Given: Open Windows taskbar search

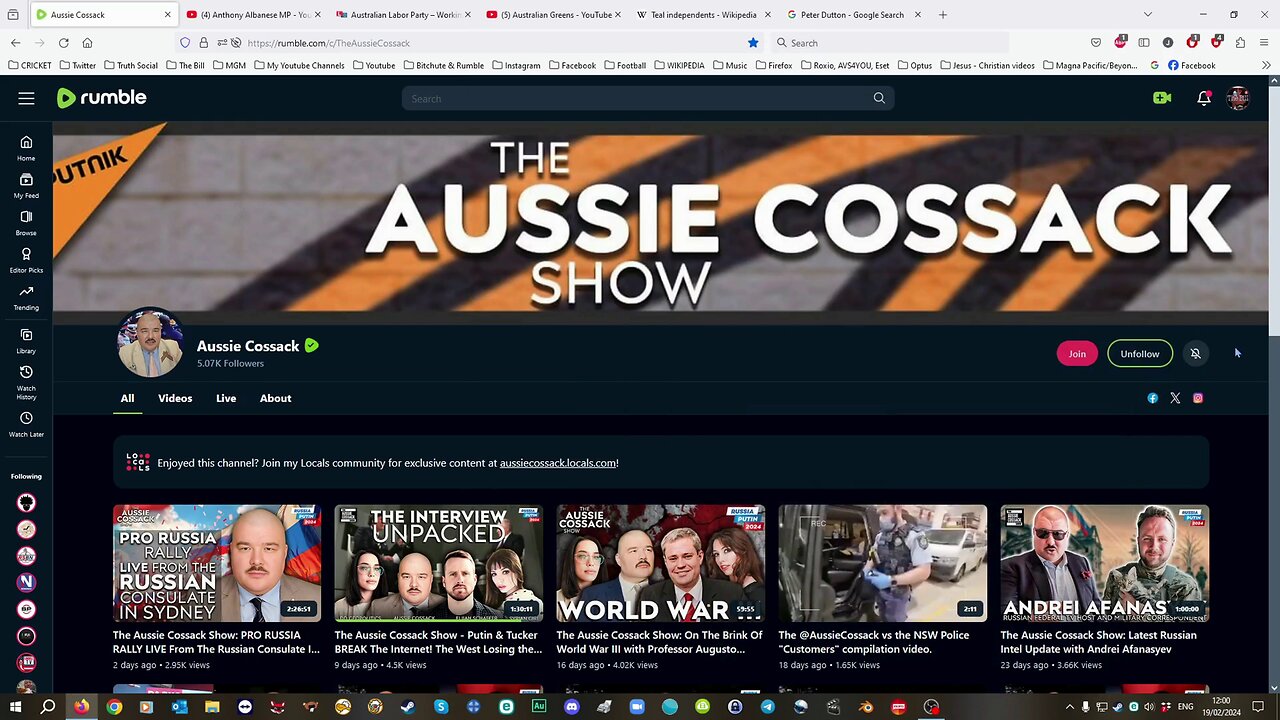Looking at the screenshot, I should tap(47, 707).
